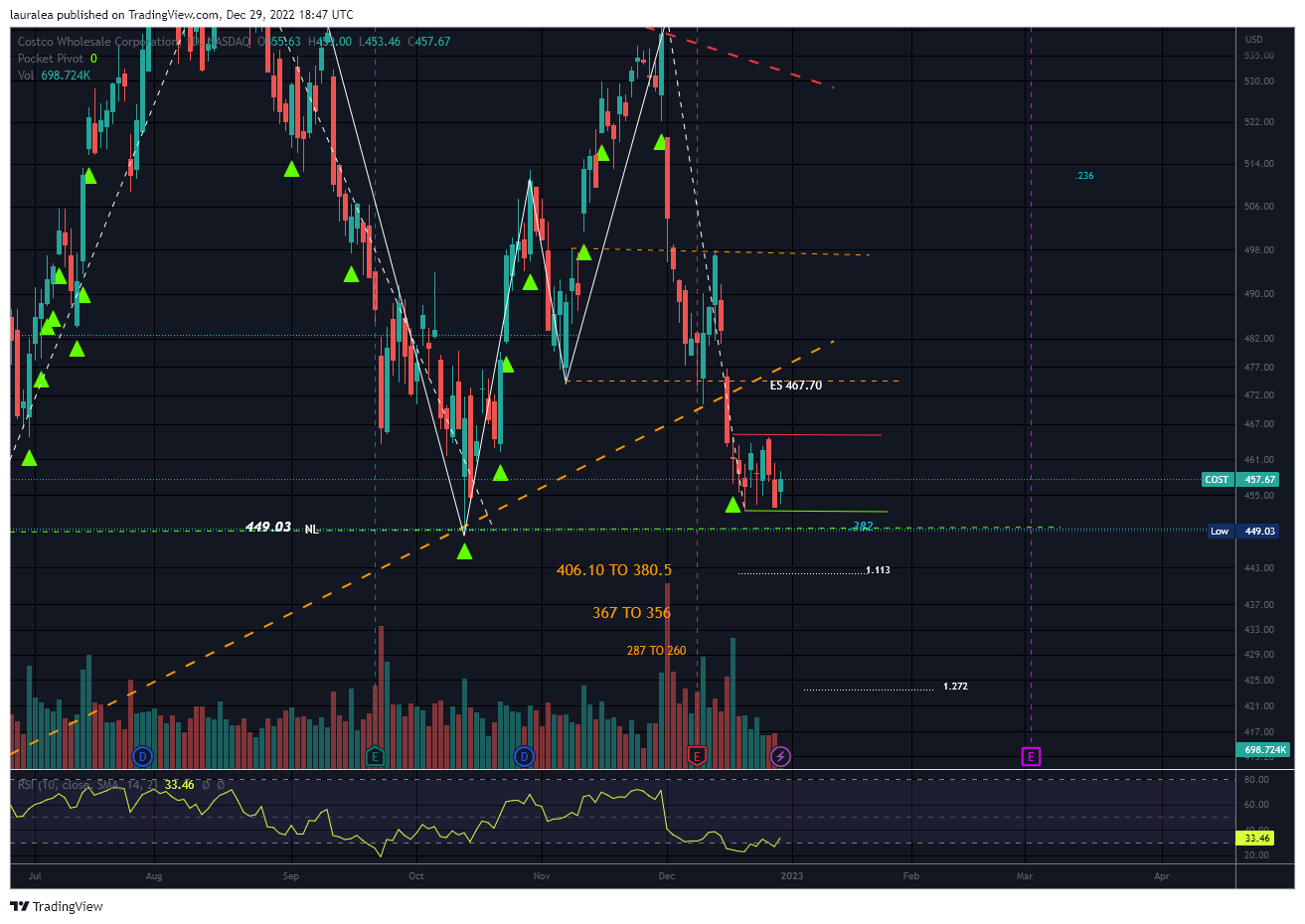The image size is (1305, 924).
Task: Click the .236 fib level label
Action: [x=1084, y=176]
